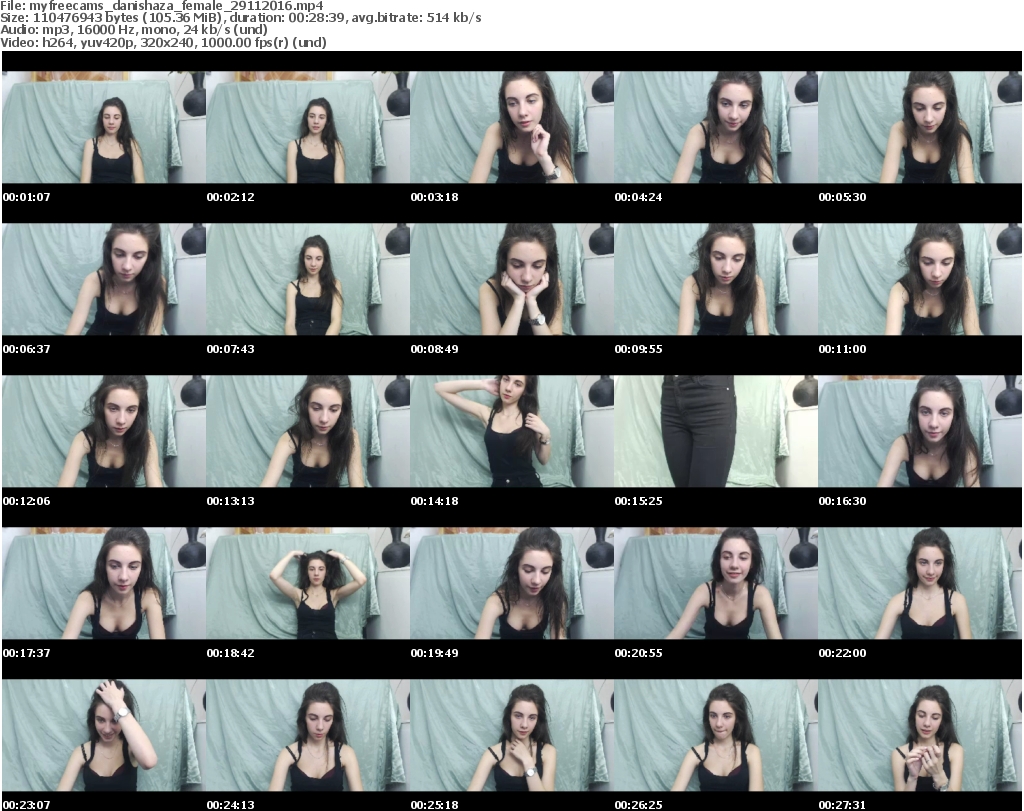Open the thumbnail at 00:03:18
This screenshot has height=811, width=1024.
[x=511, y=127]
